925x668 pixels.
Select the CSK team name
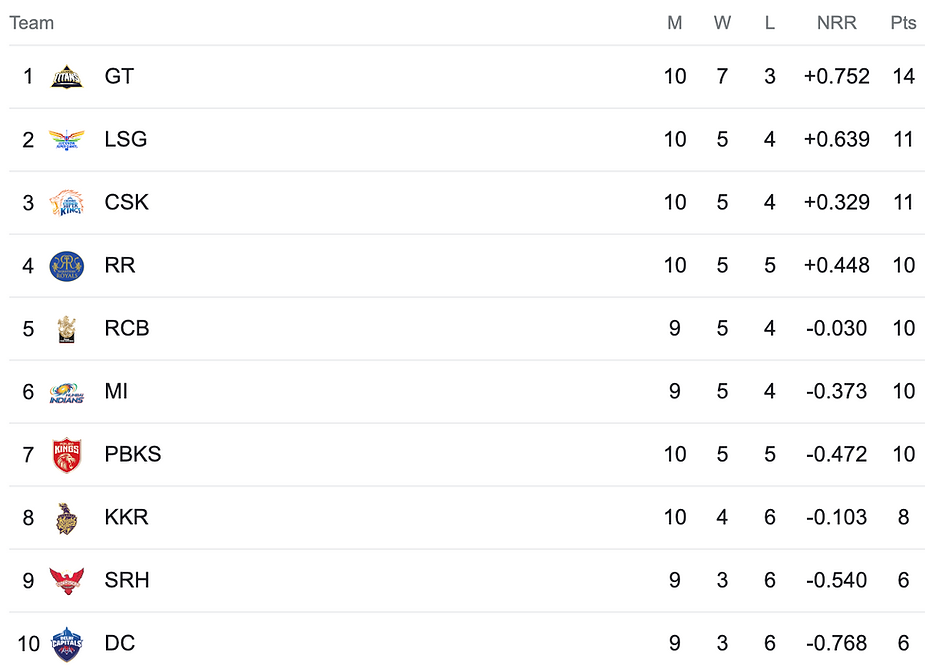click(x=126, y=203)
